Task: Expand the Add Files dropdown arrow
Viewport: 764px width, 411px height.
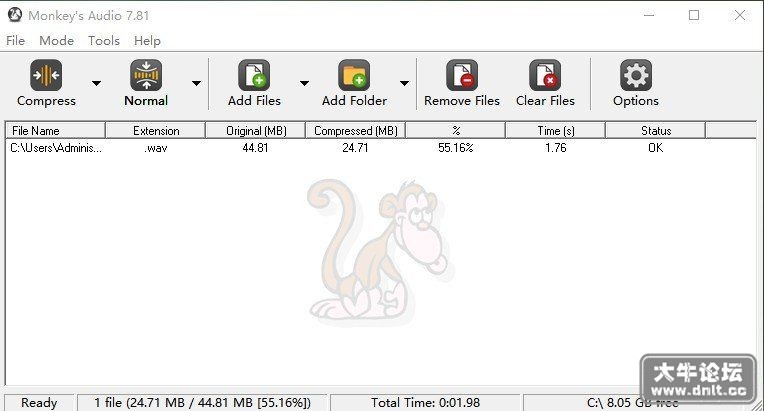Action: click(305, 83)
